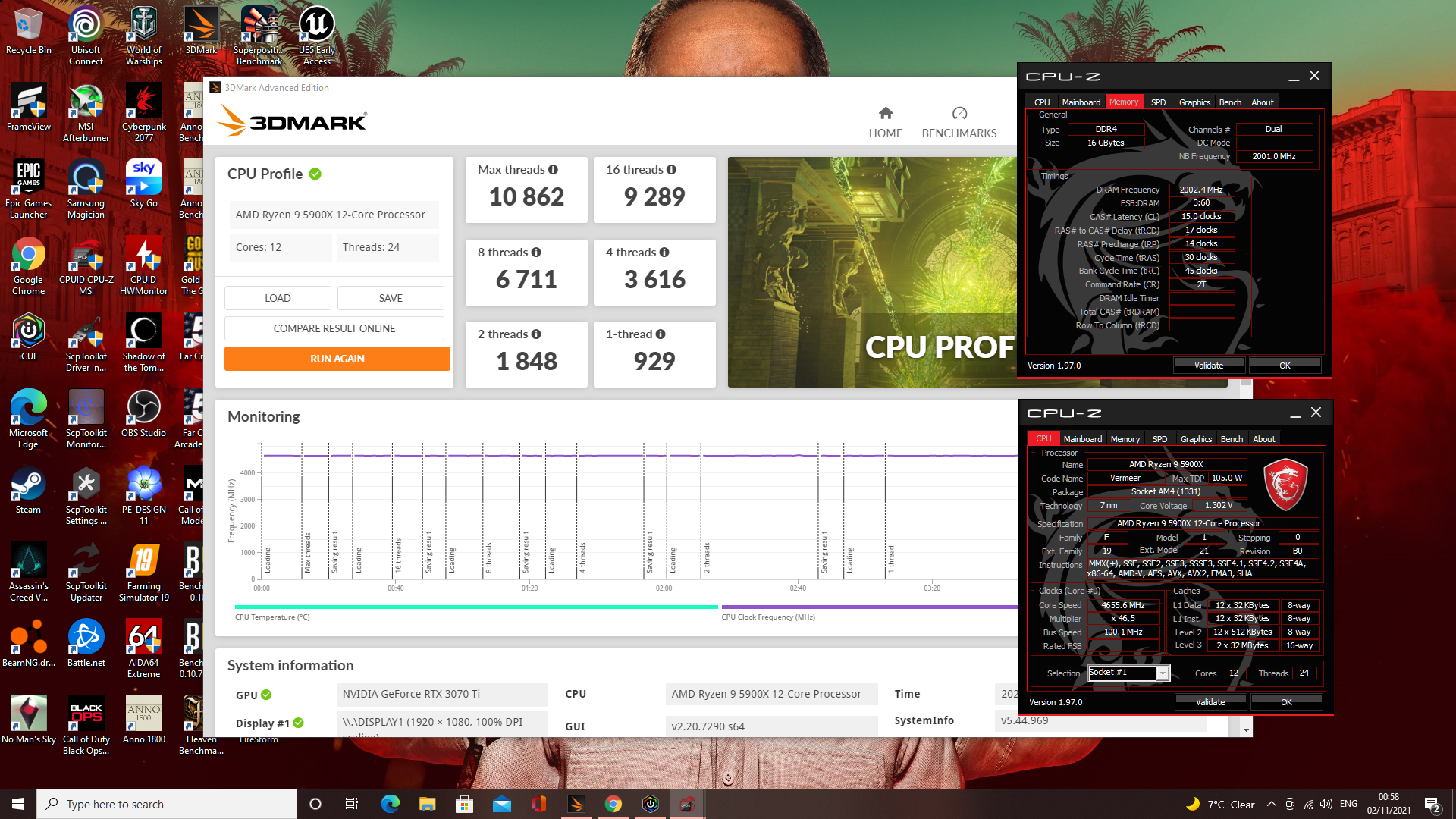Open the Selection socket dropdown in CPU-Z

click(1163, 673)
